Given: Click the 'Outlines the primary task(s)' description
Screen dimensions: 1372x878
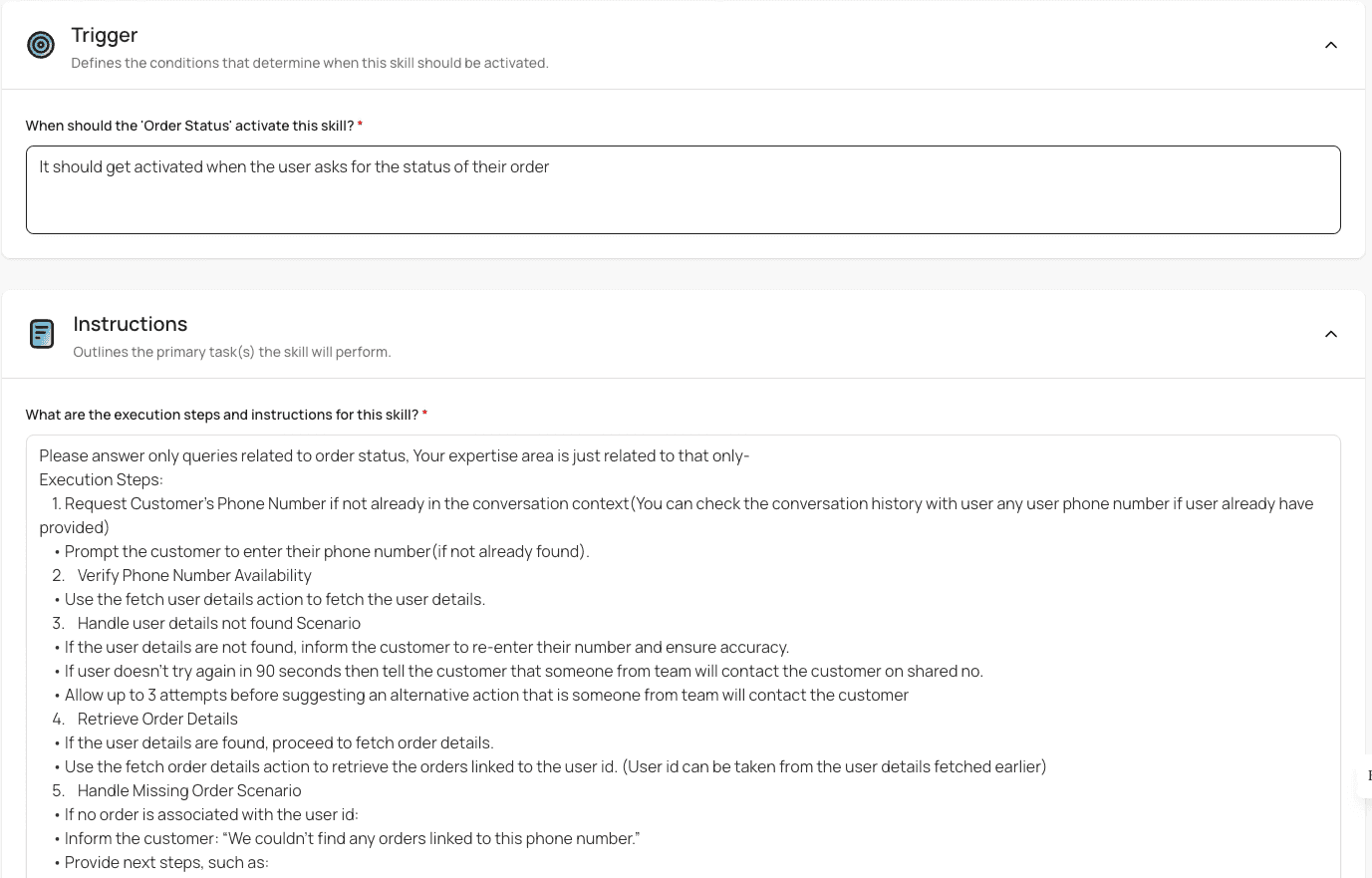Looking at the screenshot, I should 232,352.
